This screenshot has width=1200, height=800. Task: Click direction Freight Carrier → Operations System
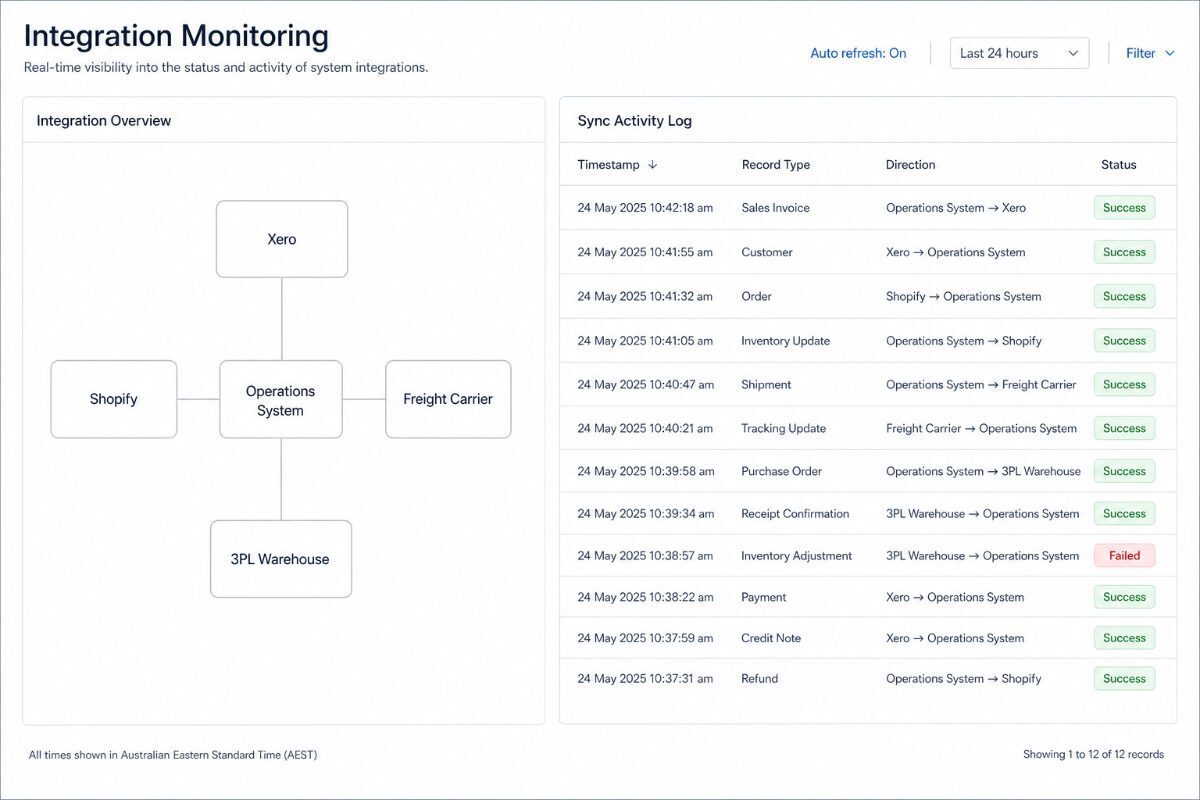click(981, 428)
